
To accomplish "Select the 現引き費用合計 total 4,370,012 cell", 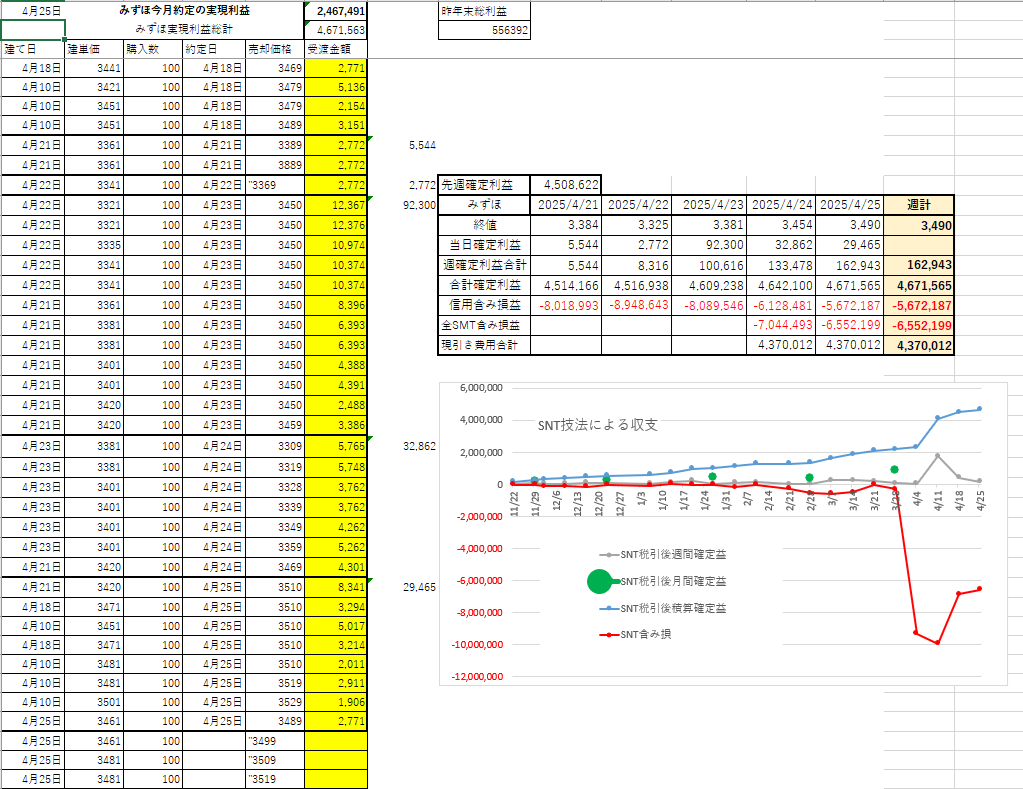I will coord(919,346).
